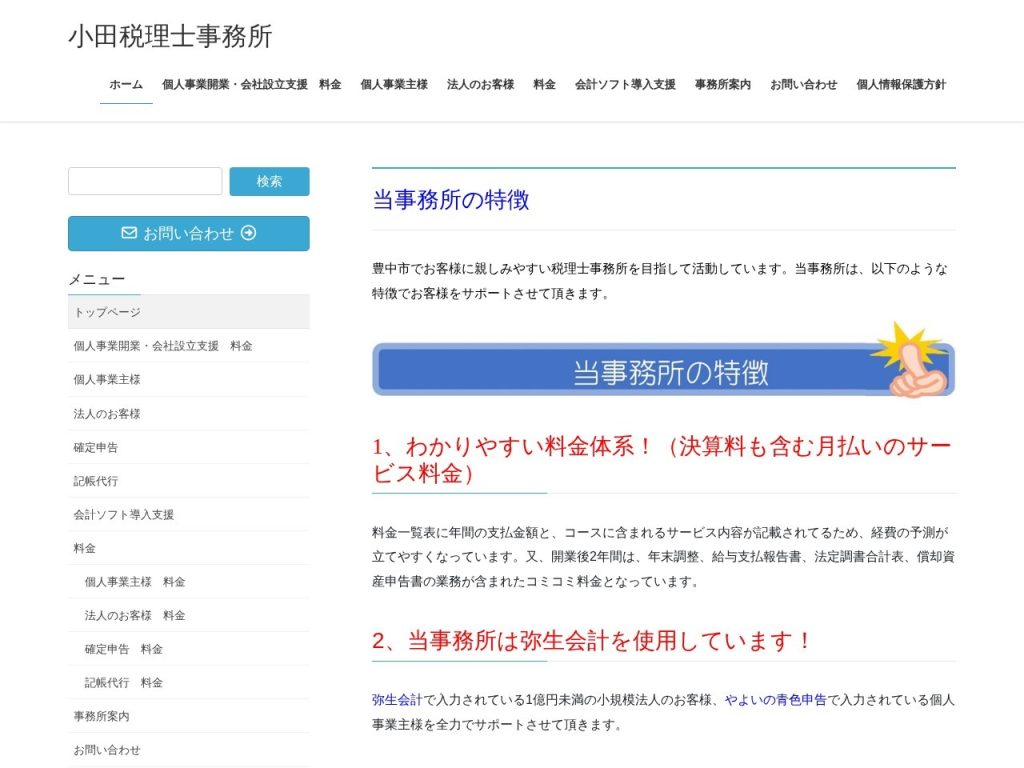Select 個人事業主様 in the top navigation
1024x768 pixels.
(394, 84)
